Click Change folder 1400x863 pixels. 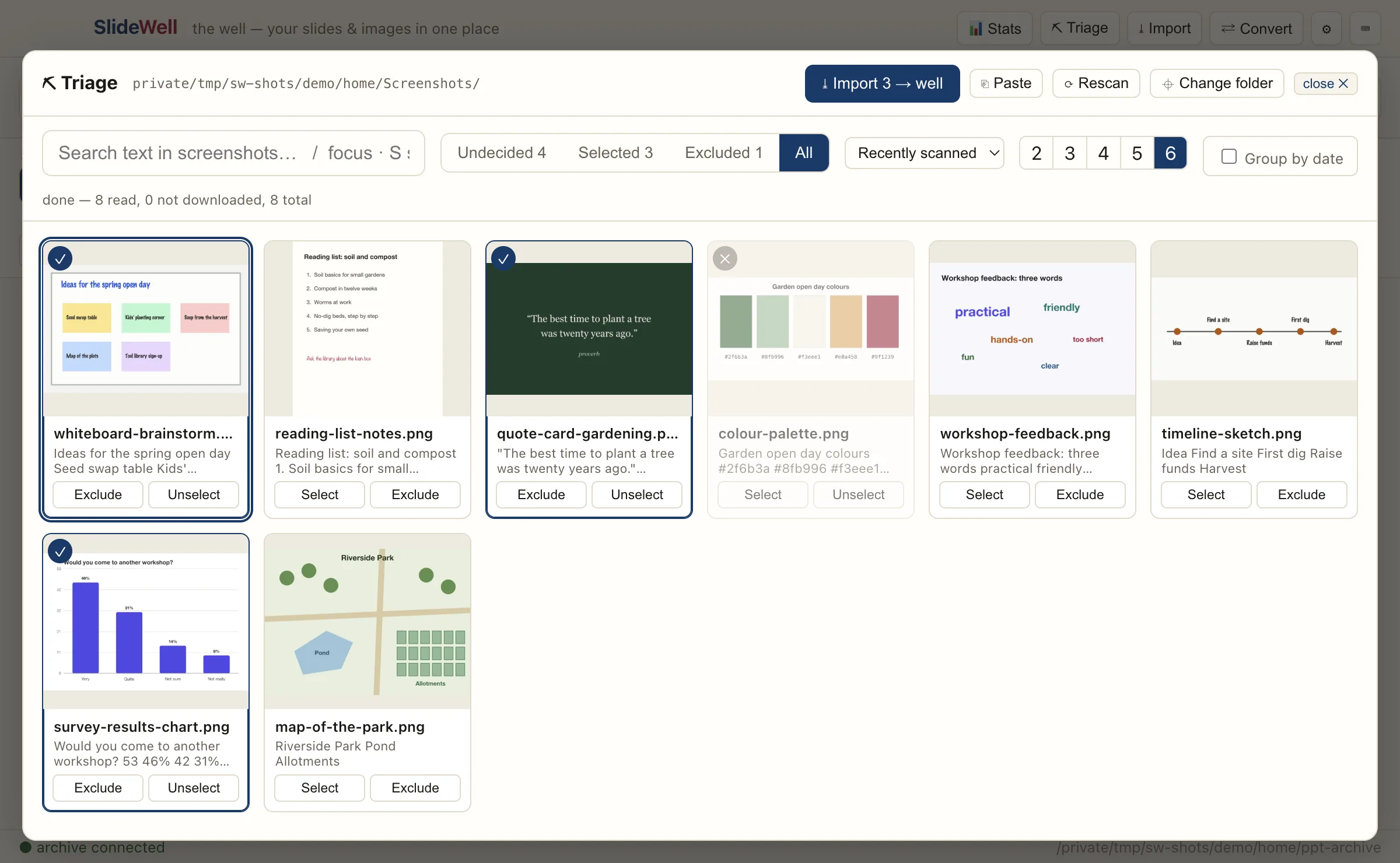(1217, 83)
